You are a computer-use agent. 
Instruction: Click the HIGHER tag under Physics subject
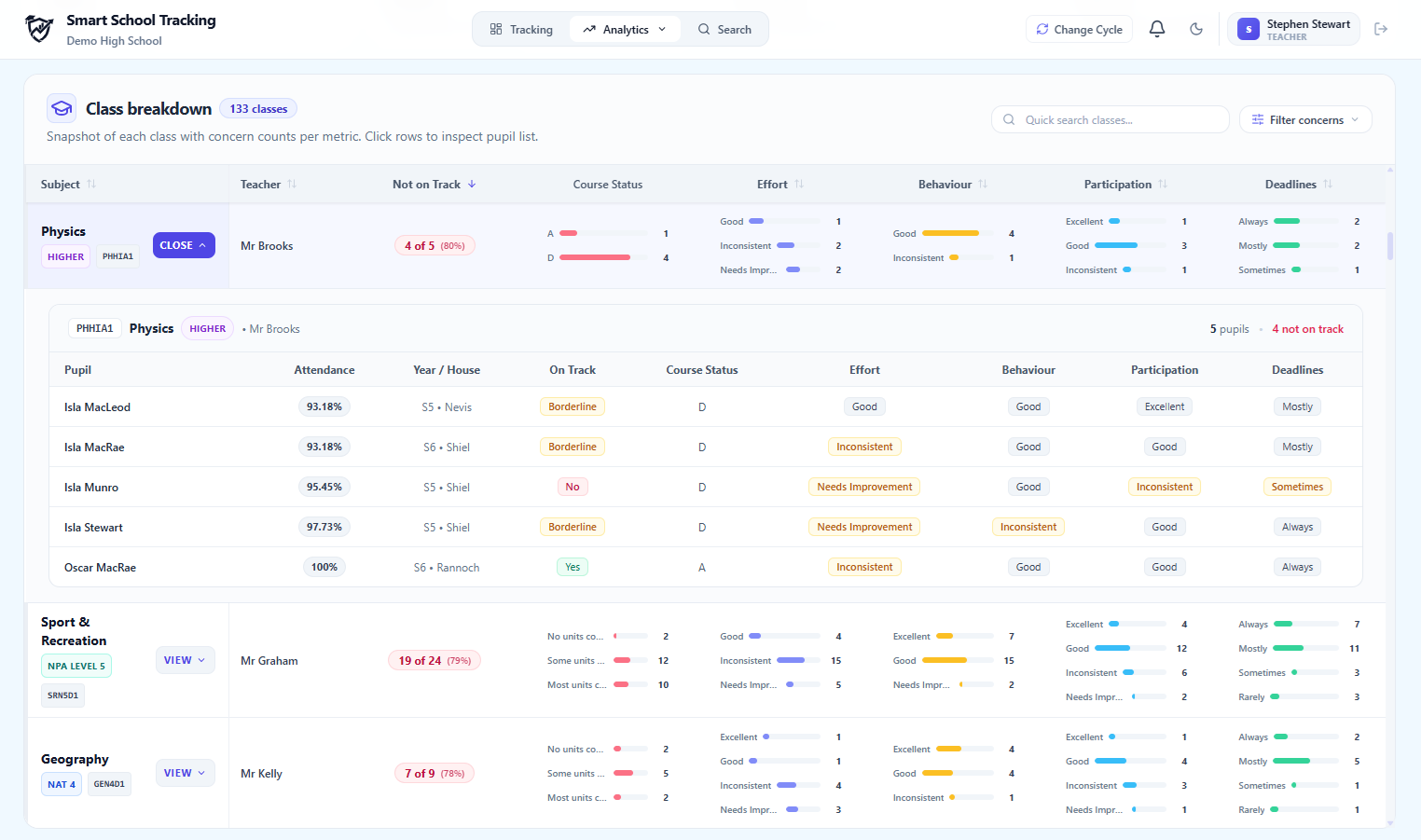(65, 257)
